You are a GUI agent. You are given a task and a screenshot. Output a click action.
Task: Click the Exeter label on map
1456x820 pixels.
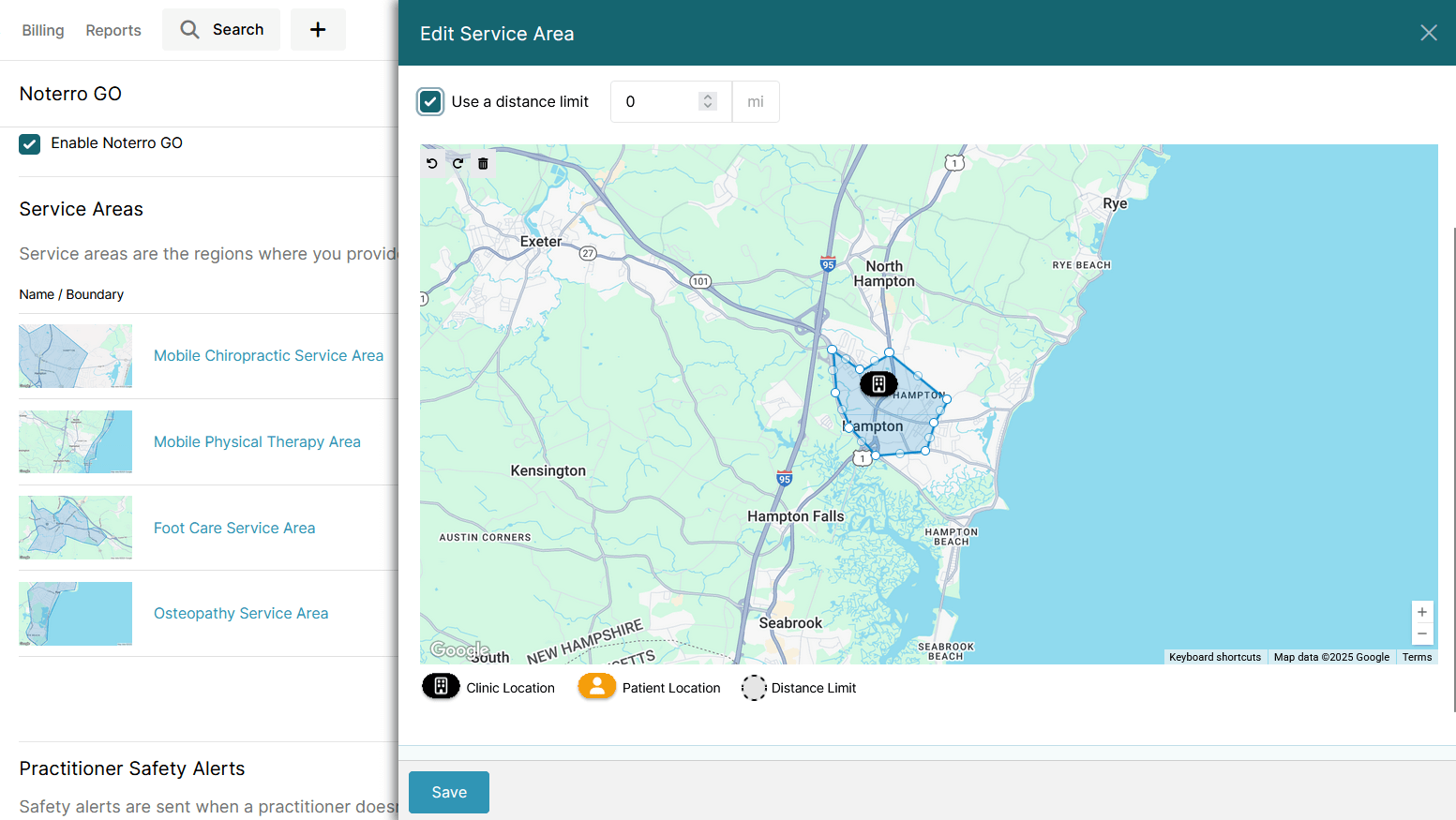pos(541,242)
